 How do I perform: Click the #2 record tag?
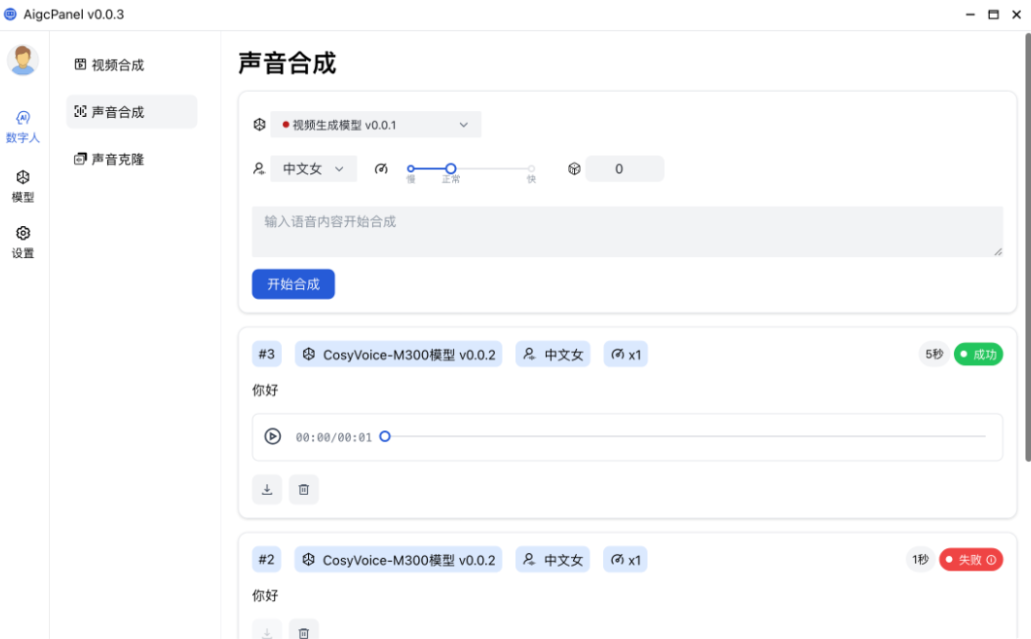pyautogui.click(x=267, y=559)
